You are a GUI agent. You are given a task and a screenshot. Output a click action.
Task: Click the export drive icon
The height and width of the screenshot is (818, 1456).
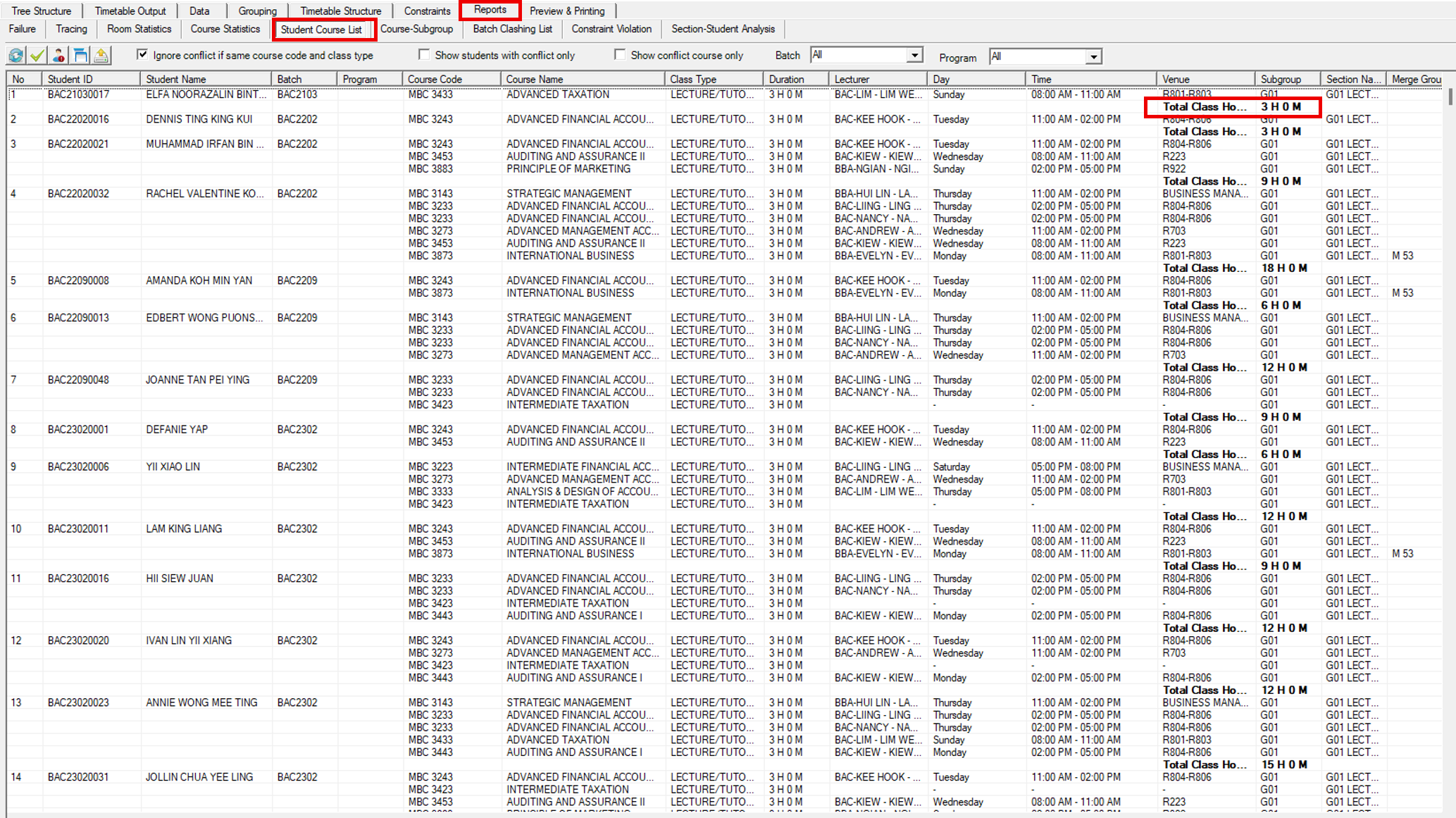[x=101, y=55]
